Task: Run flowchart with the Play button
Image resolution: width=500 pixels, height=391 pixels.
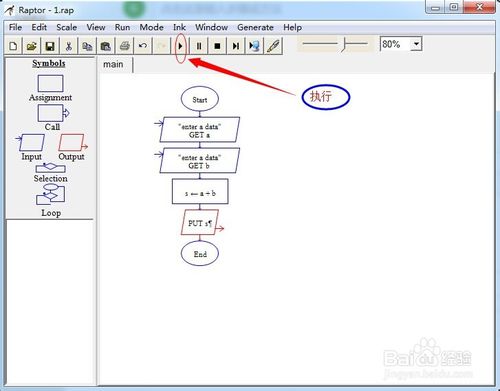Action: click(180, 46)
